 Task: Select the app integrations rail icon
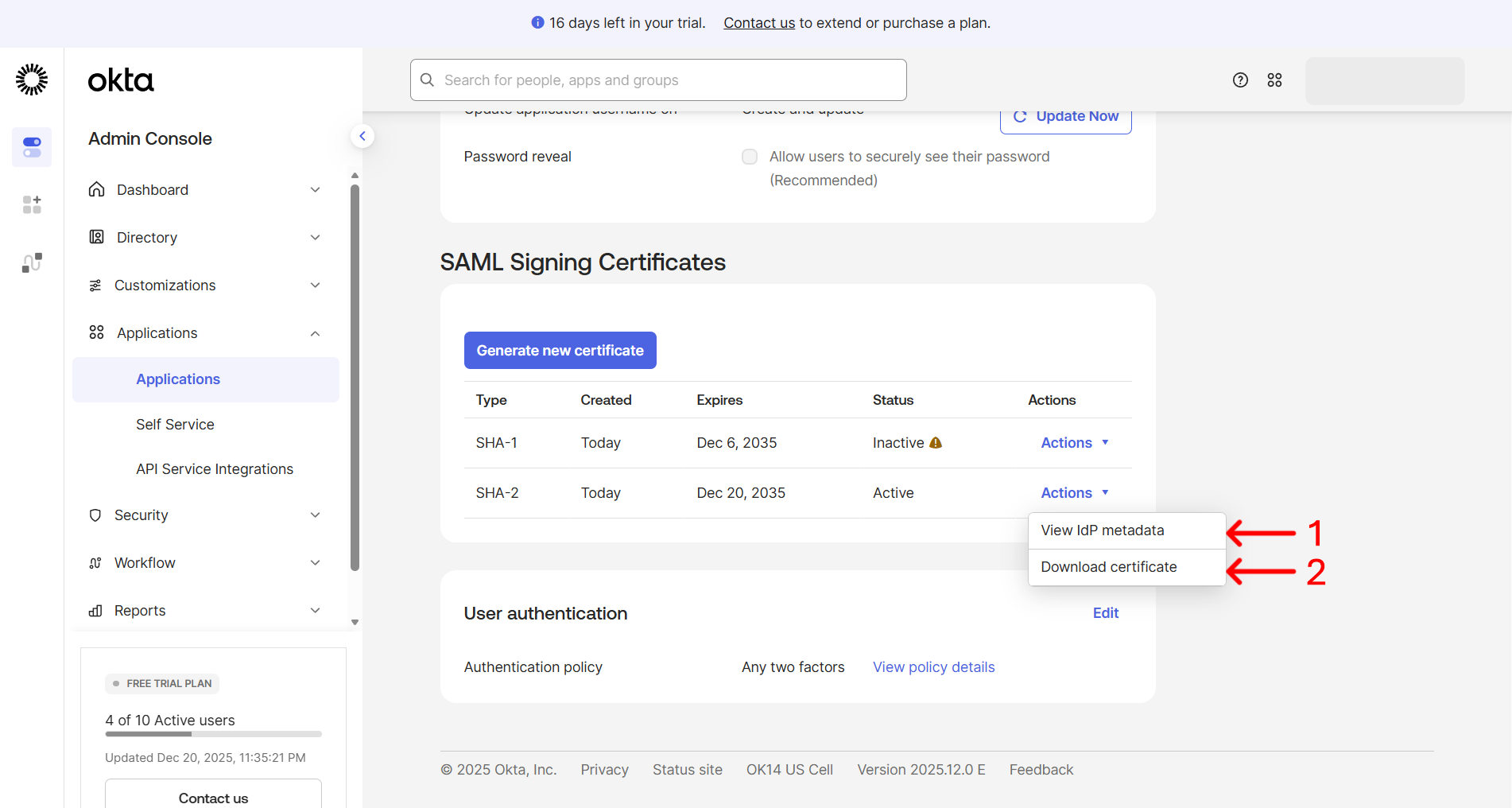coord(31,204)
